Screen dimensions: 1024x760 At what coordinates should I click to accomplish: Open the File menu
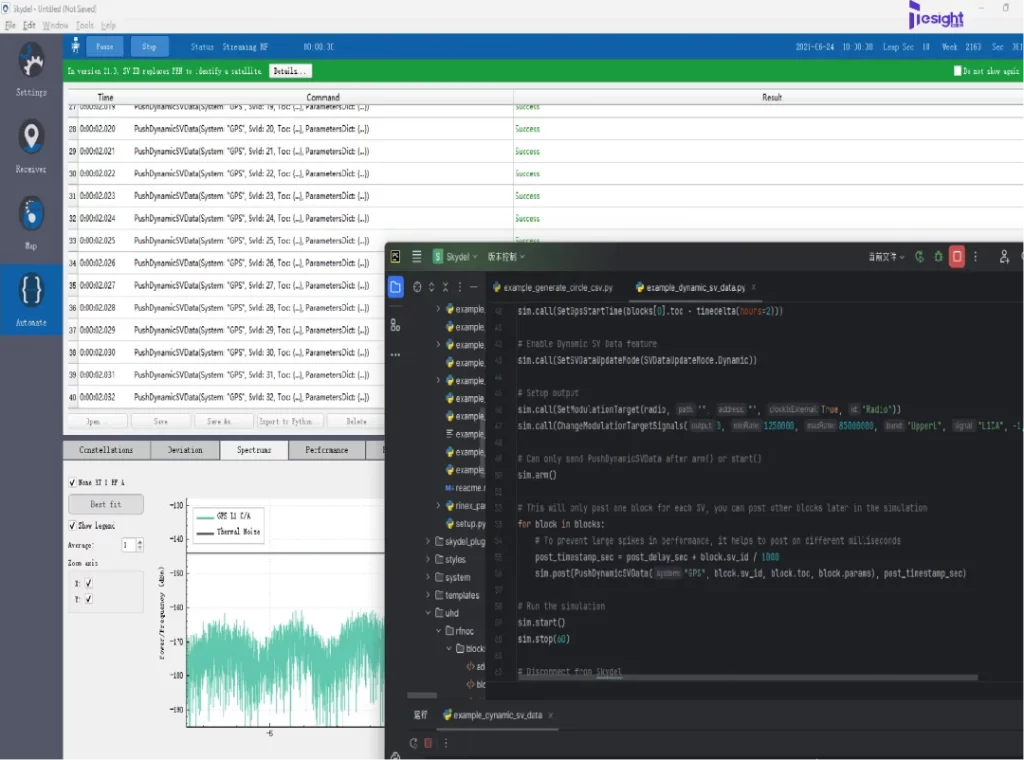coord(10,25)
